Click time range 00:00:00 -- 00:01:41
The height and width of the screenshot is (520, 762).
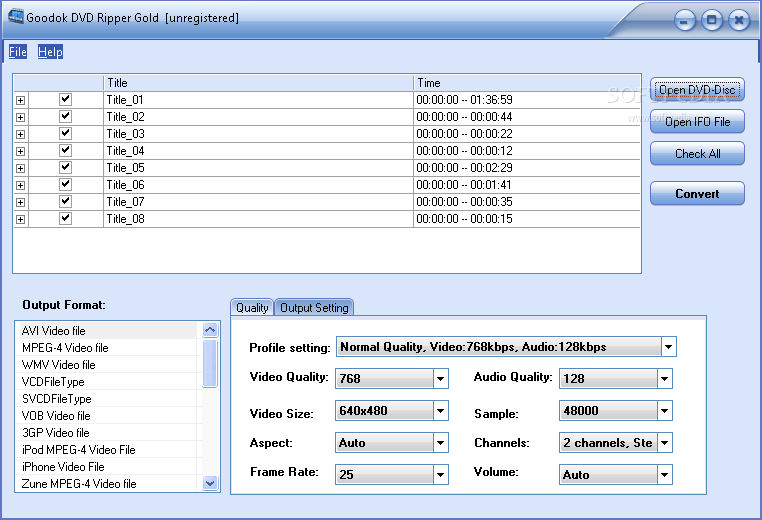click(x=464, y=185)
